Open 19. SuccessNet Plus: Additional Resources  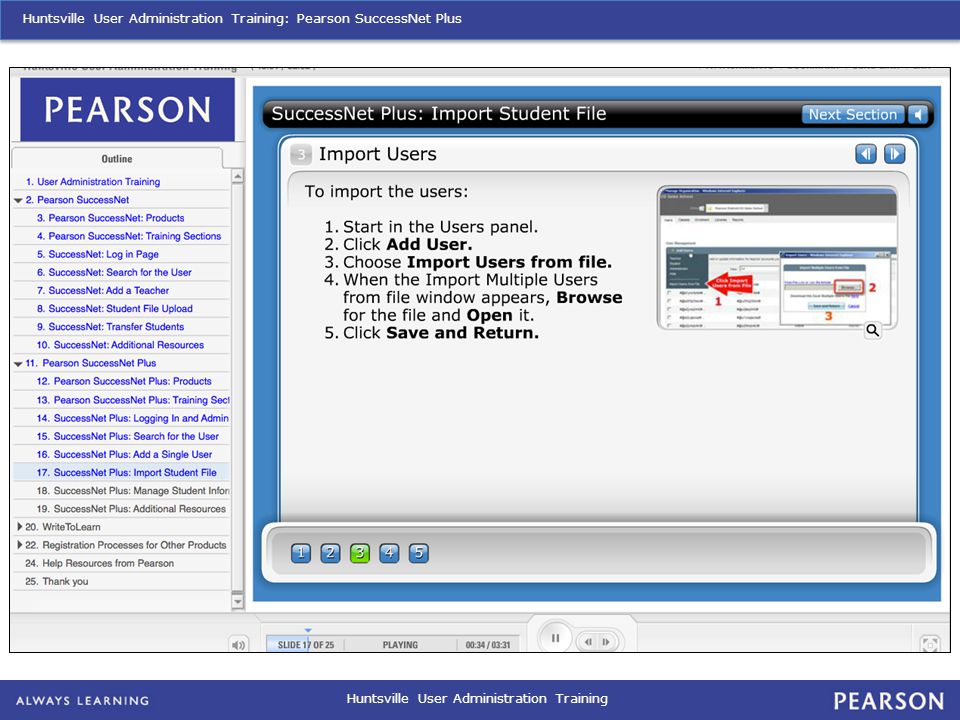point(131,509)
